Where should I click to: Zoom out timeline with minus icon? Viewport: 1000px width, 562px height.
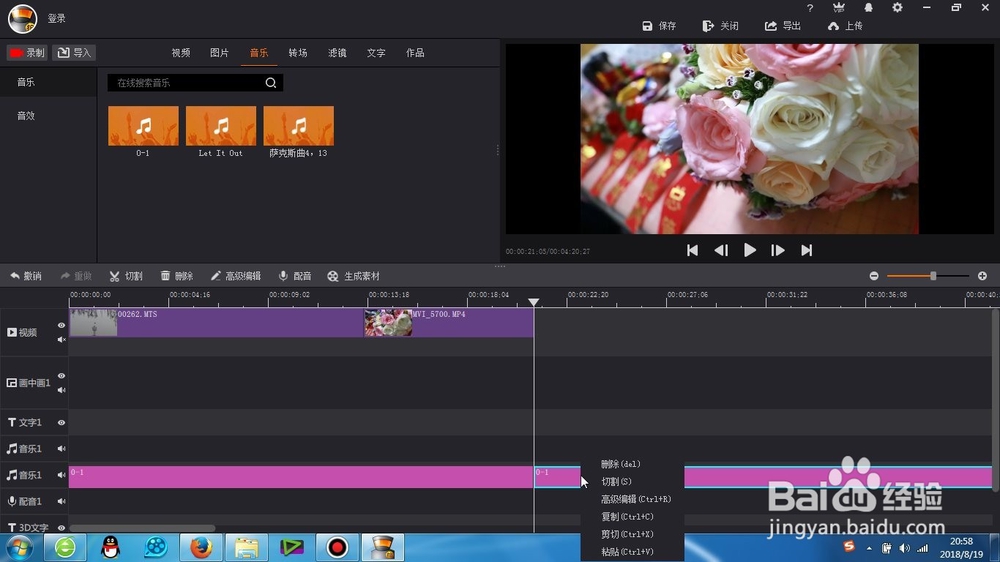874,276
